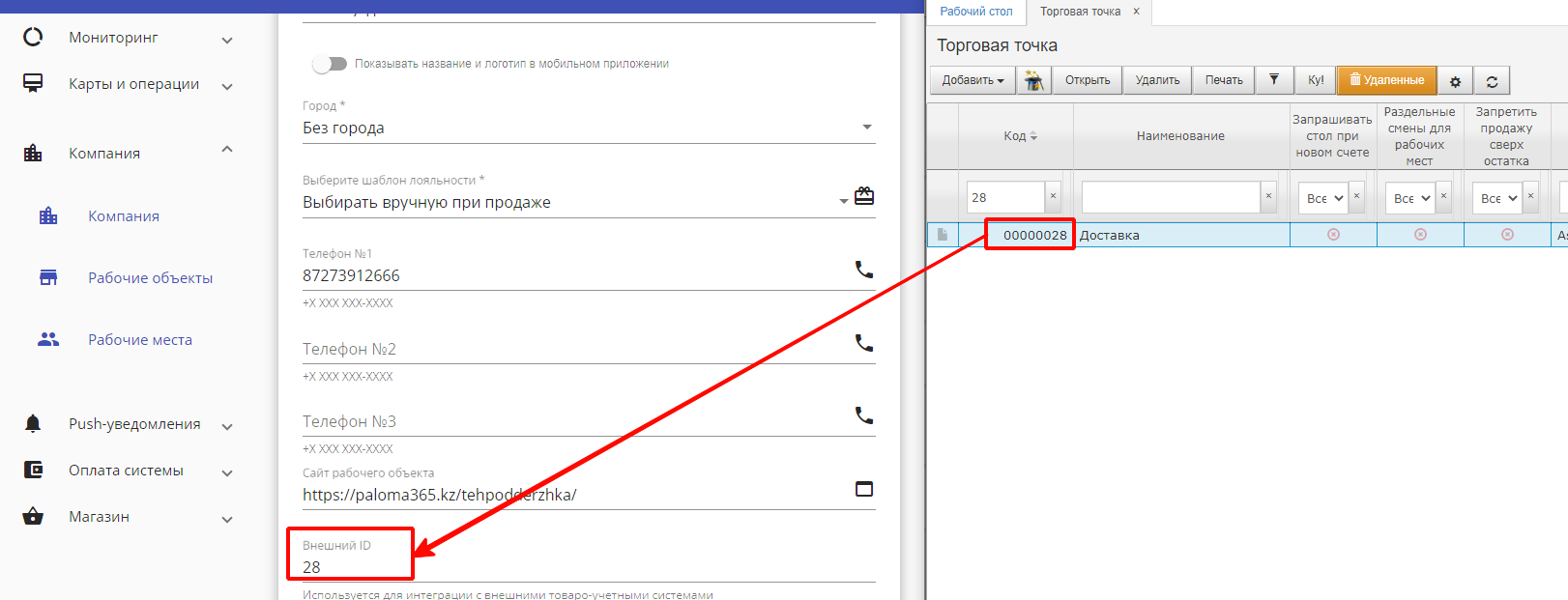
Task: Click the Удаленные button
Action: [1386, 80]
